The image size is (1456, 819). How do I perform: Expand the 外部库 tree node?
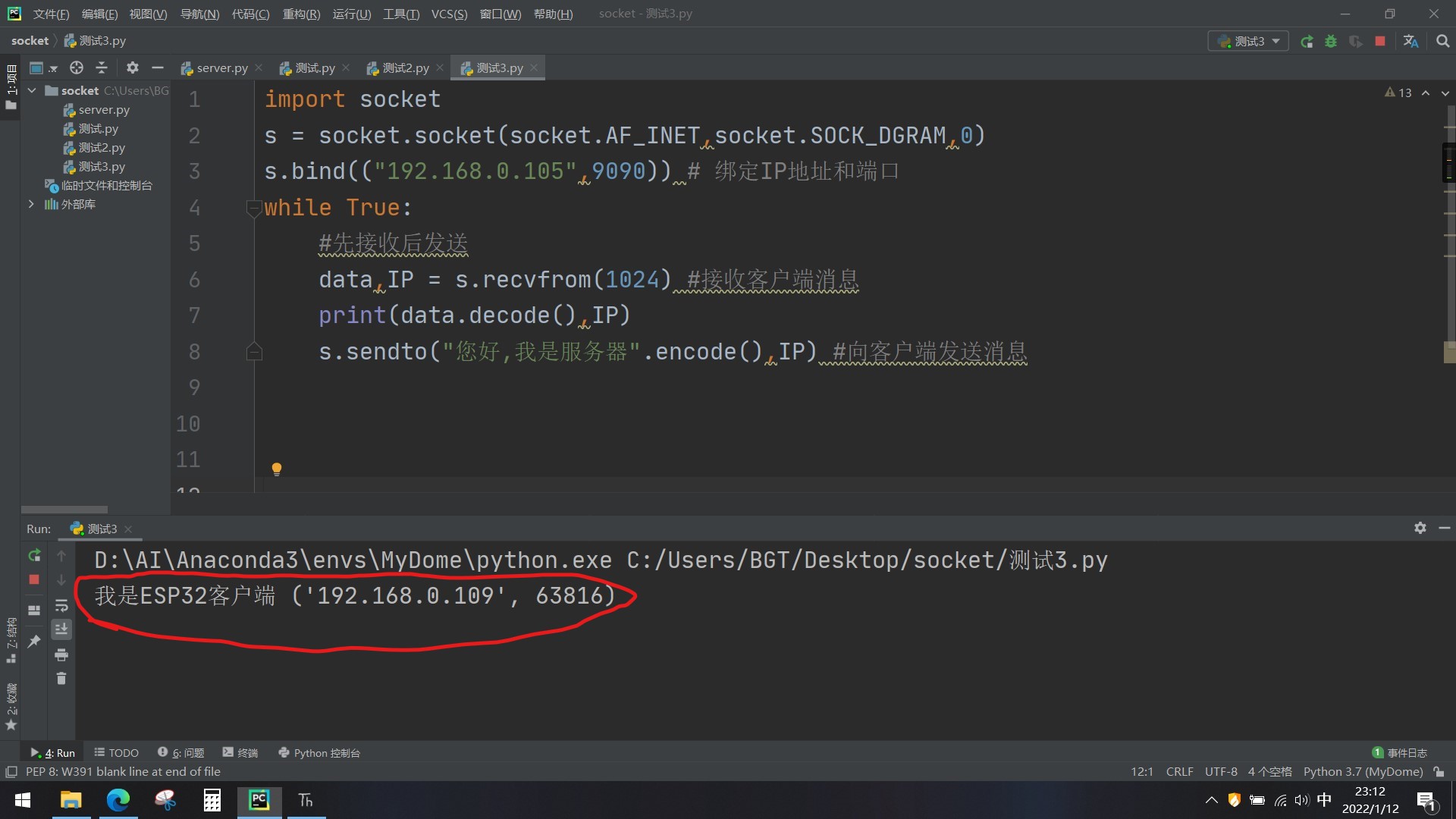tap(31, 204)
